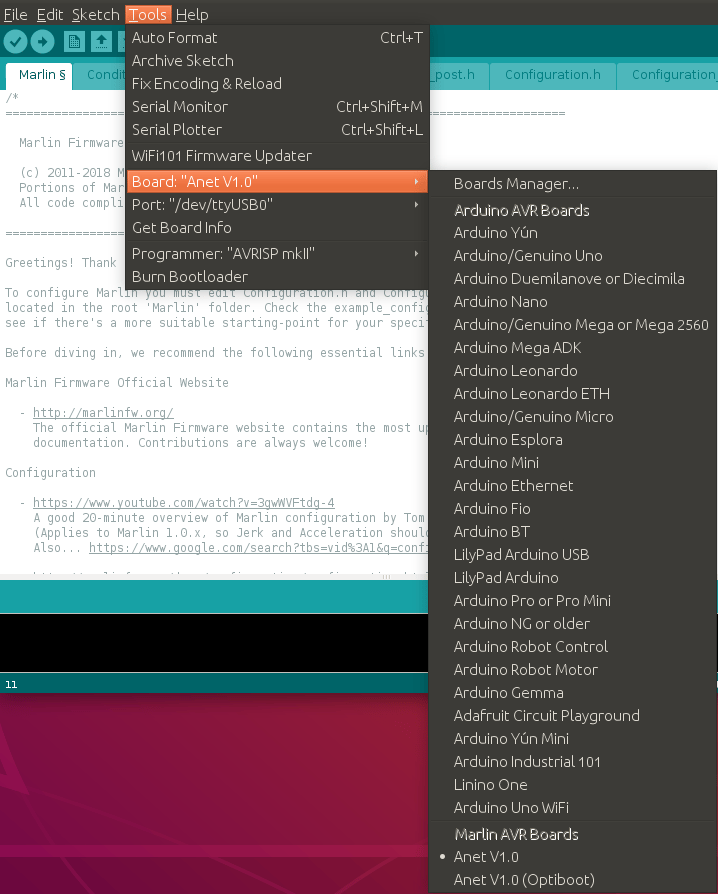This screenshot has height=894, width=718.
Task: Expand the Port /dev/ttyUSB0 submenu
Action: click(277, 205)
